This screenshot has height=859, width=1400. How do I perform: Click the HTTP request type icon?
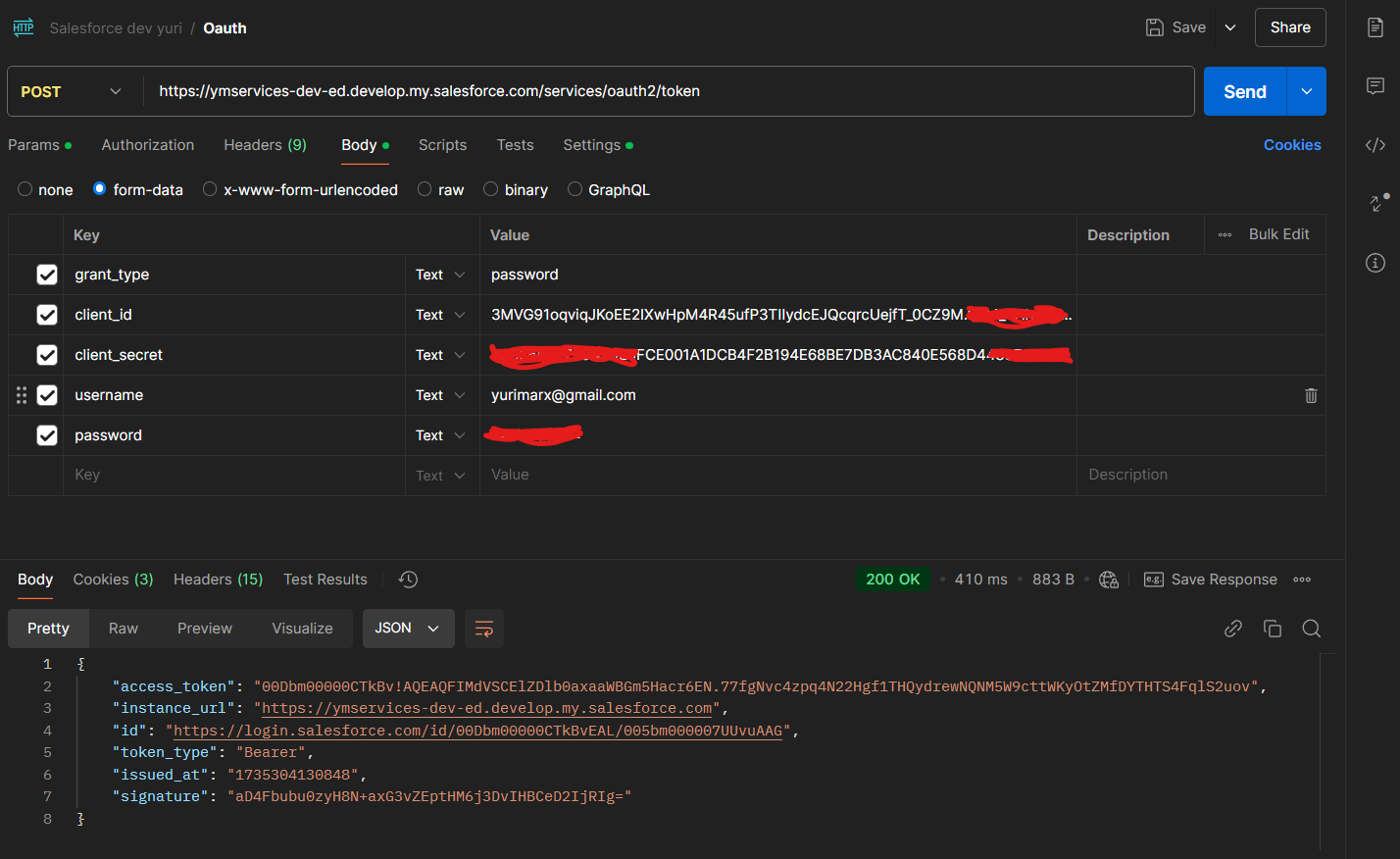24,27
